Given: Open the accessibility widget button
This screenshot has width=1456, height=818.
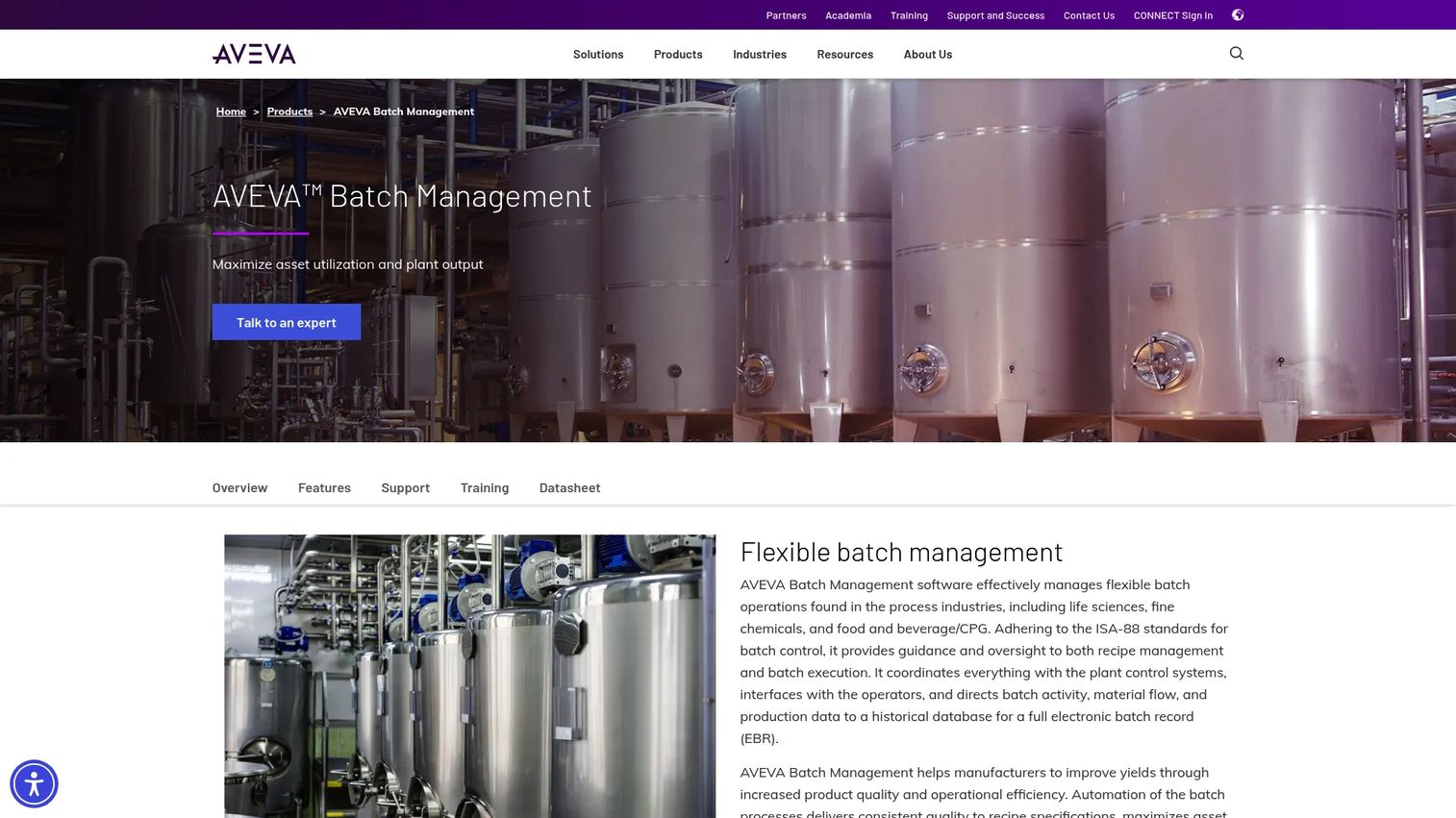Looking at the screenshot, I should pos(34,784).
